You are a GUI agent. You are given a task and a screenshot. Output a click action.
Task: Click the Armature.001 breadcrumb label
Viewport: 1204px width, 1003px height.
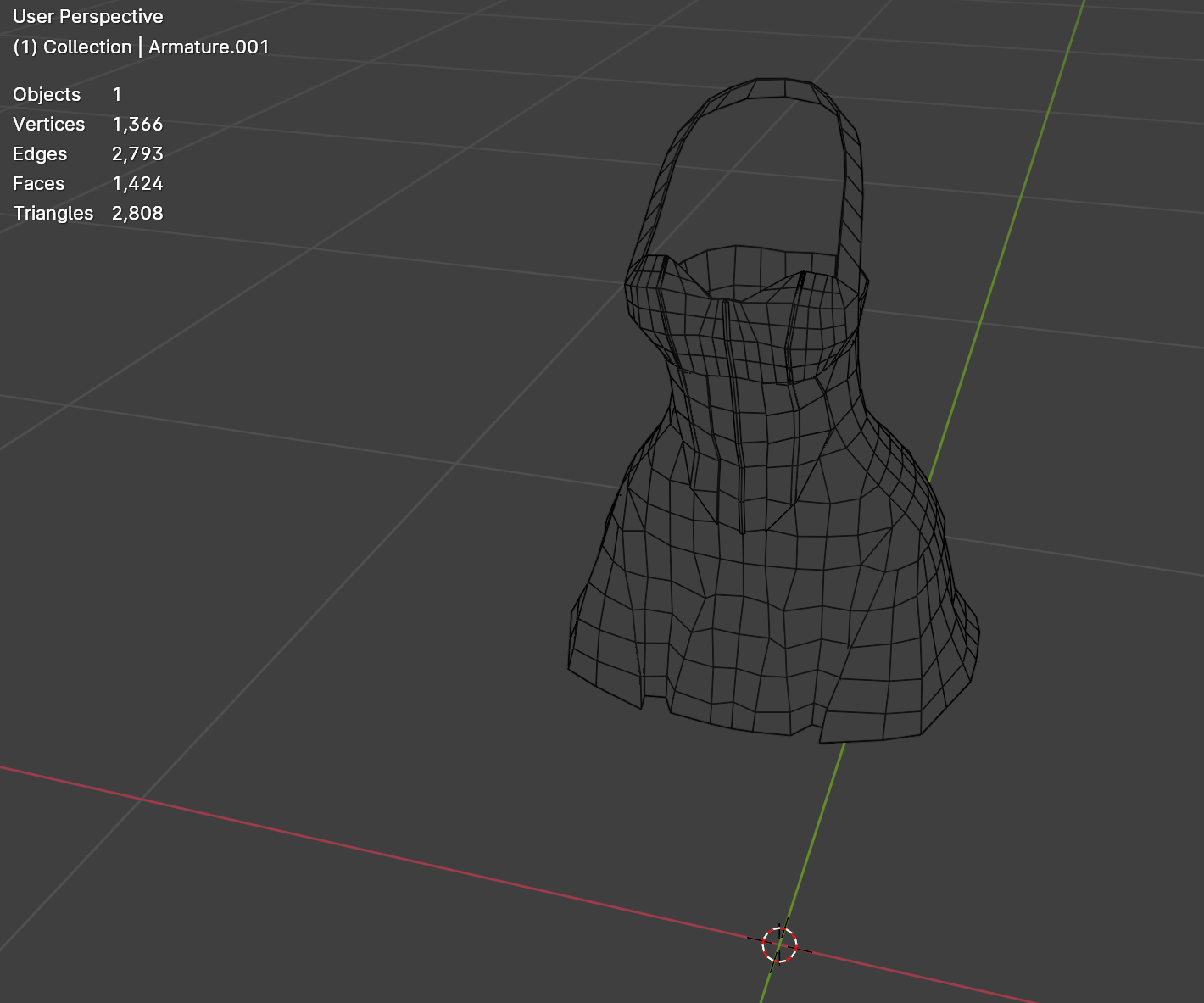tap(208, 47)
